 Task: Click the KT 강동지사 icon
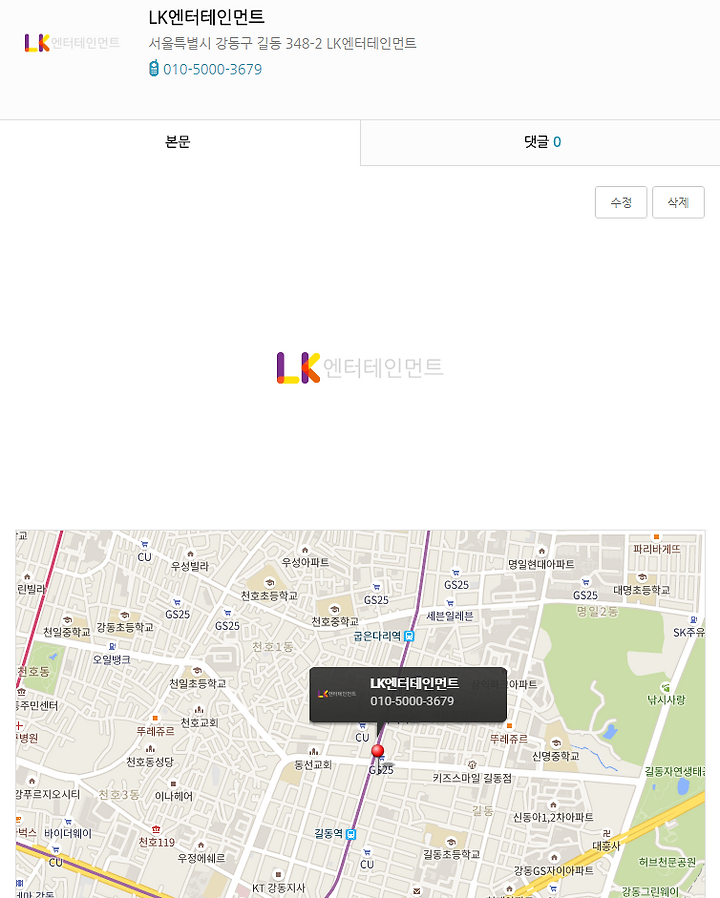pyautogui.click(x=278, y=875)
